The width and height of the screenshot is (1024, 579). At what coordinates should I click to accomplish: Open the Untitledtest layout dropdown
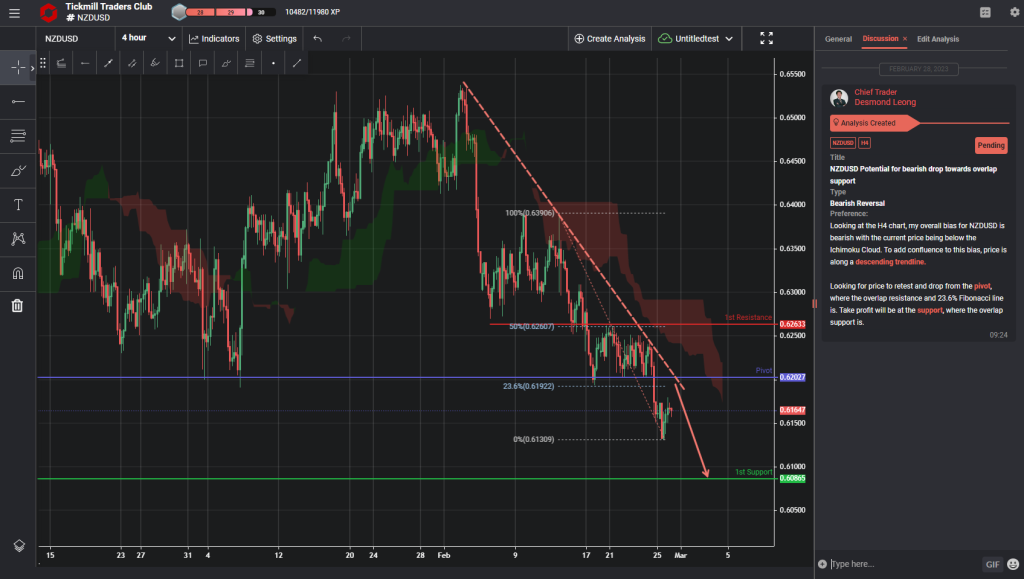pos(697,38)
